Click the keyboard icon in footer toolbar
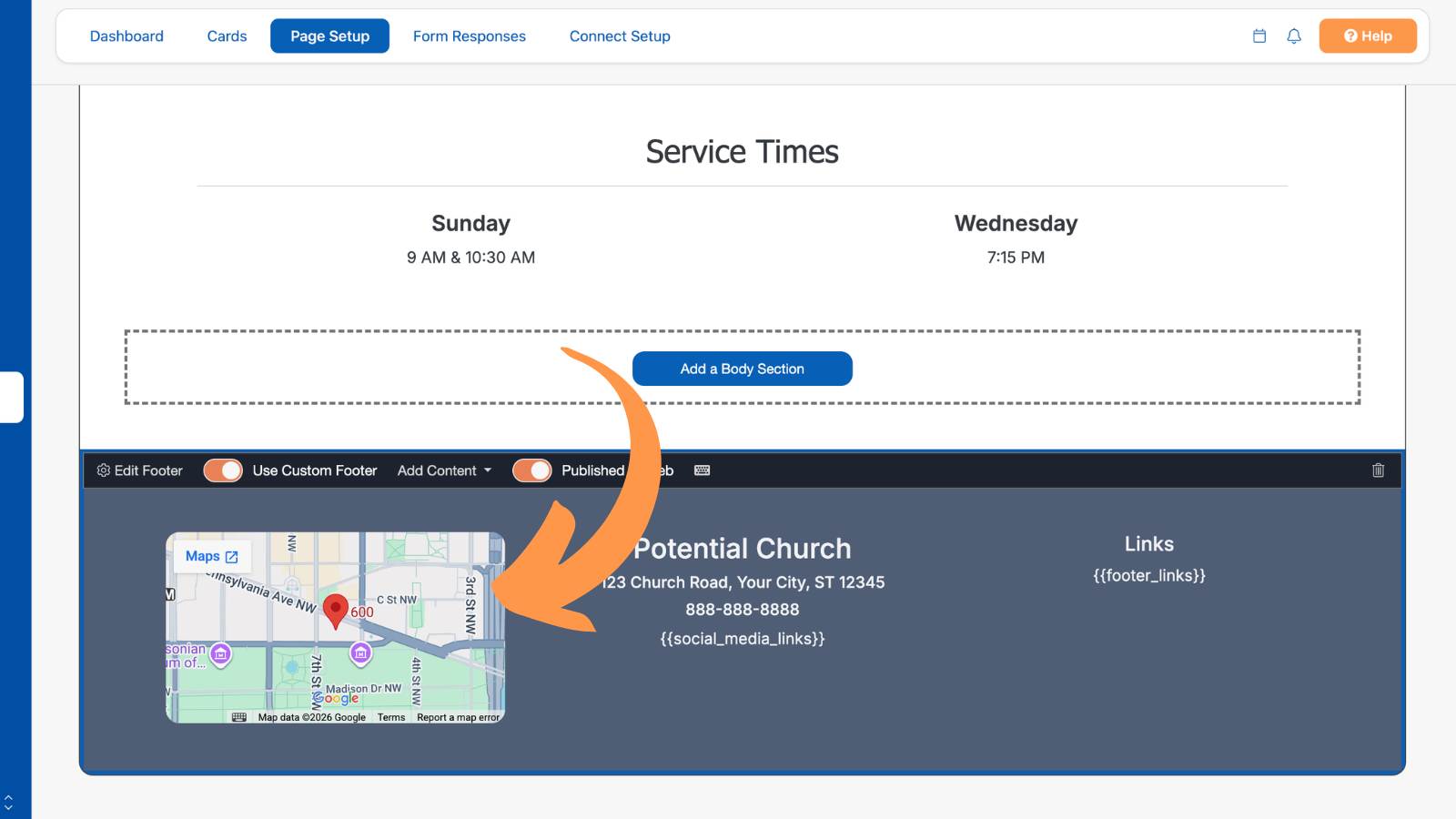The height and width of the screenshot is (819, 1456). pos(703,470)
